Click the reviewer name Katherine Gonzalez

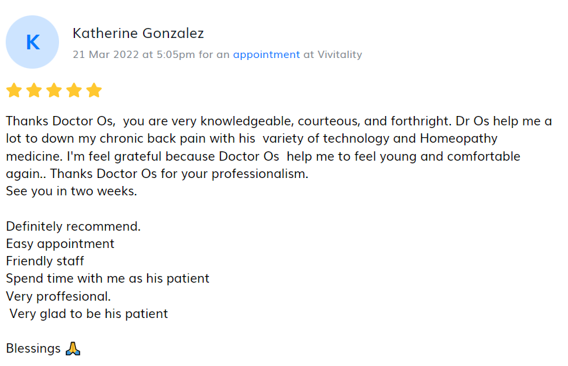point(138,33)
